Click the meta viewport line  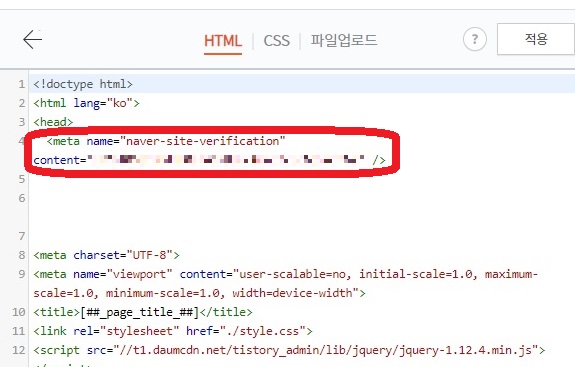[x=285, y=274]
